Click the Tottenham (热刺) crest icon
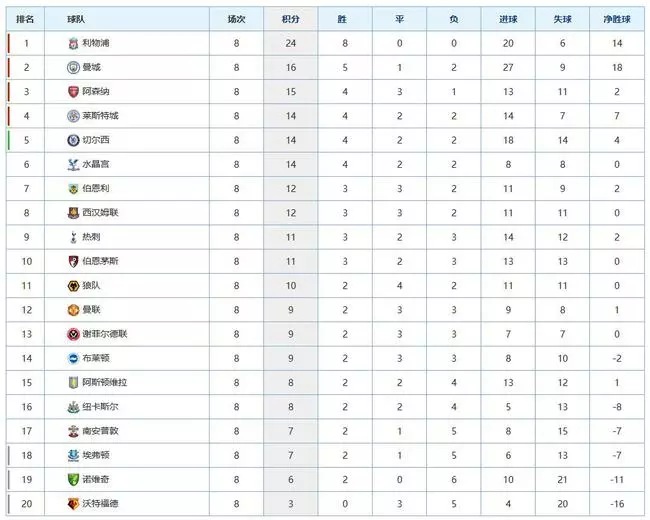Screen dimensions: 650x520 pyautogui.click(x=73, y=237)
